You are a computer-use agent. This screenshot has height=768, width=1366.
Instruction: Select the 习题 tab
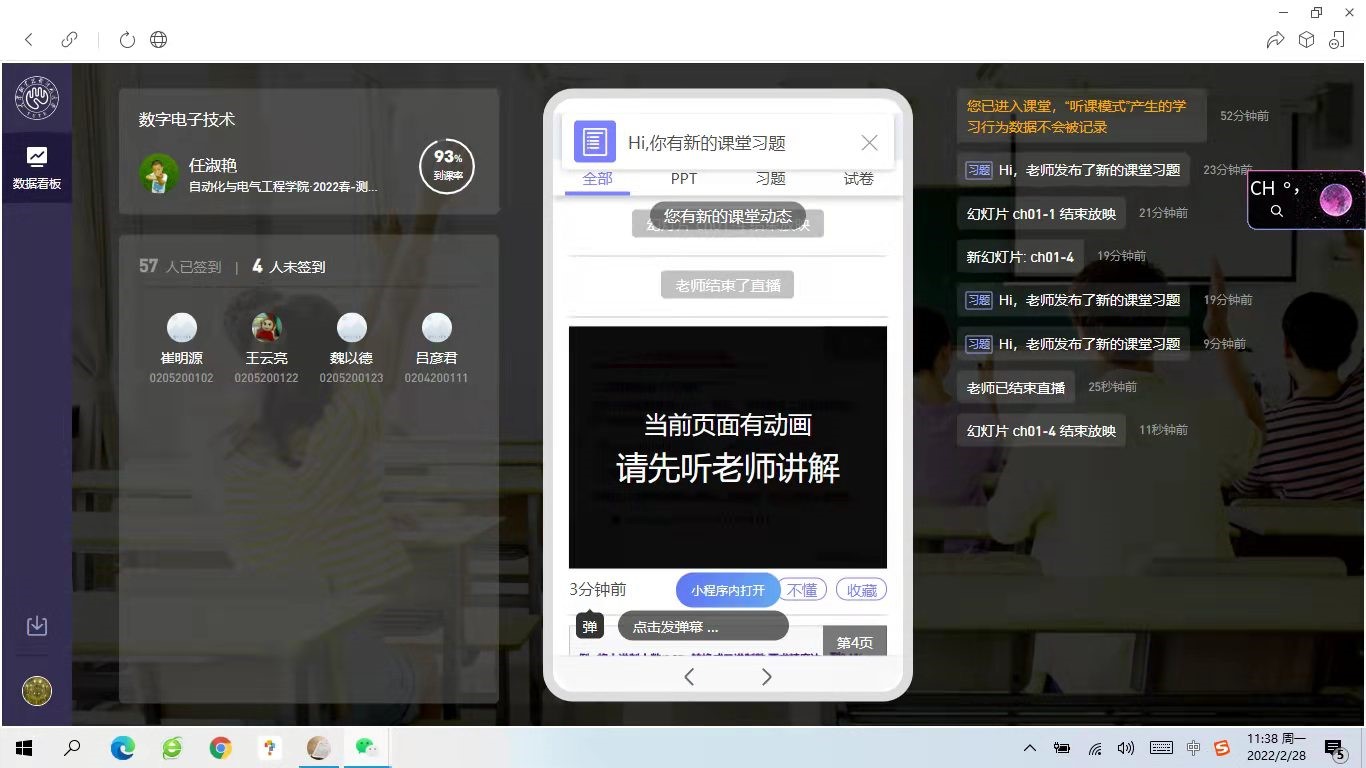pyautogui.click(x=770, y=179)
